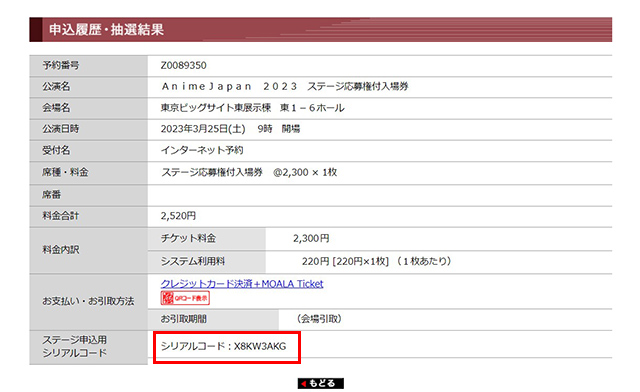Screen dimensions: 640x392
Task: Click the 申込履歴・抽選結果 header bar
Action: 320,29
